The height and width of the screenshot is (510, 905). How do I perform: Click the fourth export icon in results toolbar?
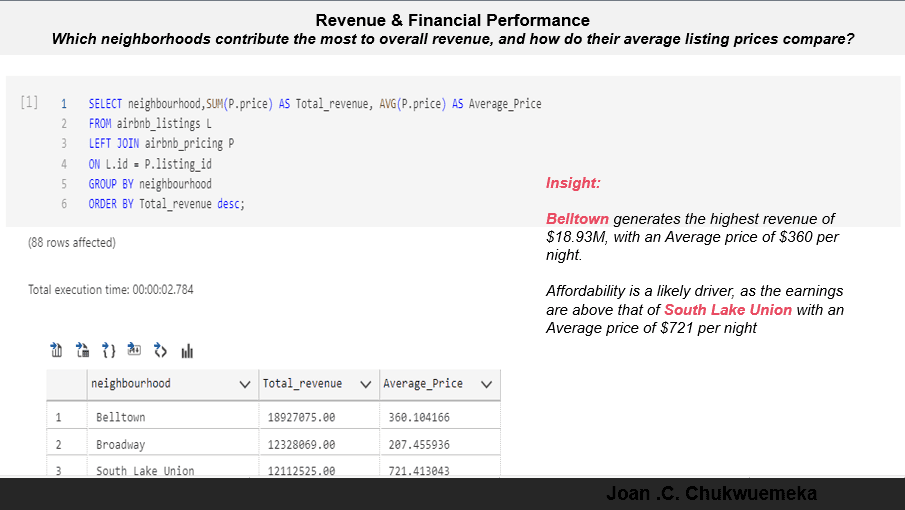pos(134,350)
